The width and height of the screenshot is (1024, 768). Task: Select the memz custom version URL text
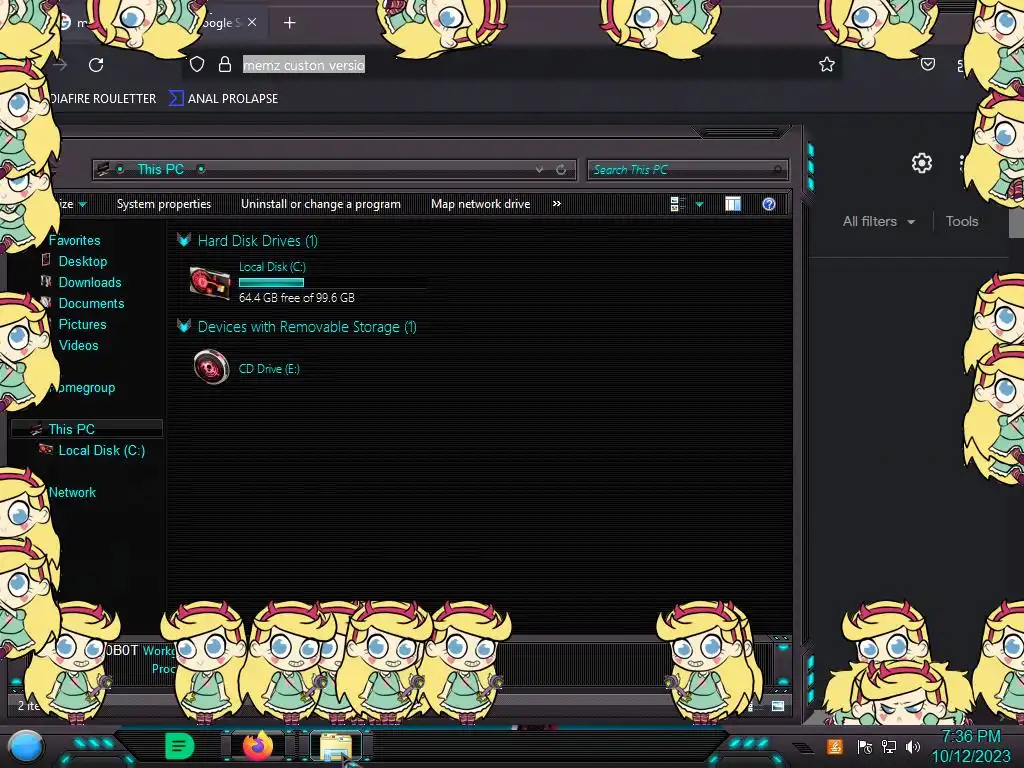pyautogui.click(x=304, y=65)
